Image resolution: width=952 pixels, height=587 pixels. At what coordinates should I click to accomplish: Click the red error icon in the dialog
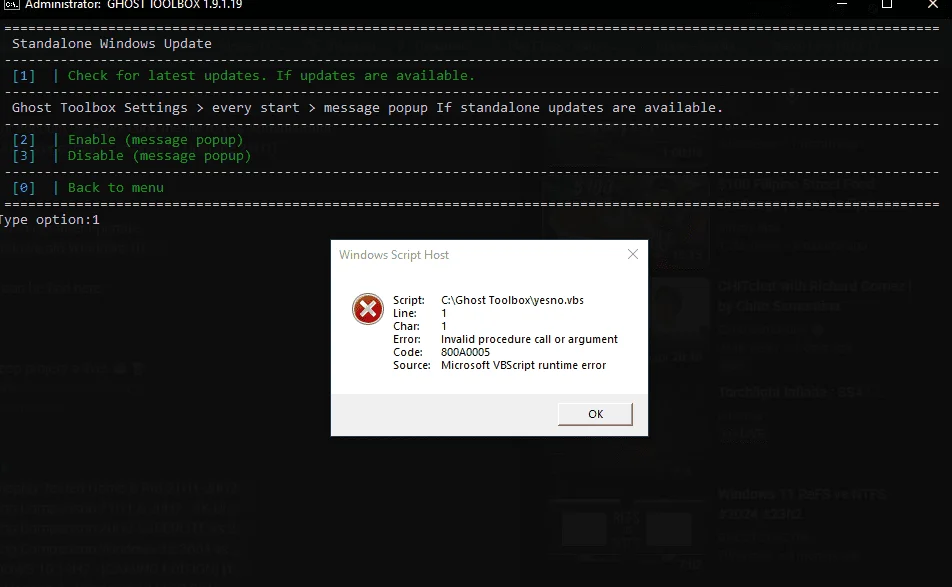pyautogui.click(x=368, y=309)
